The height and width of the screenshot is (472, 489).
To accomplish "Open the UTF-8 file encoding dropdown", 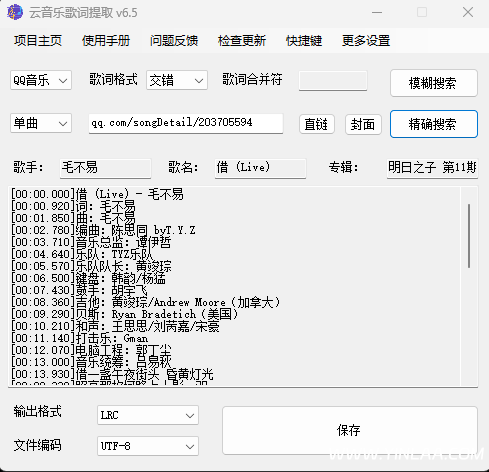I will (148, 446).
